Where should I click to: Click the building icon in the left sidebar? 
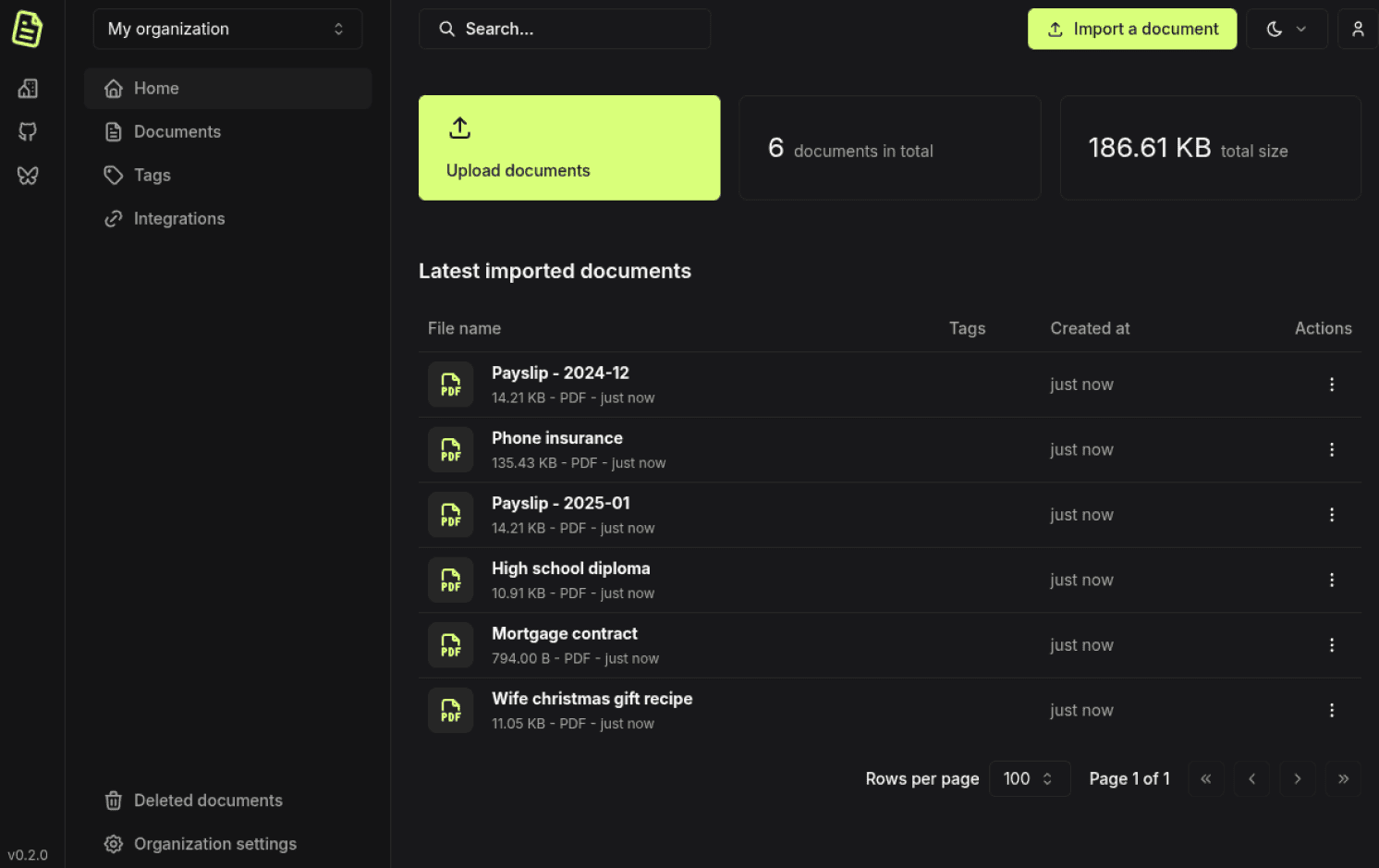click(x=27, y=88)
